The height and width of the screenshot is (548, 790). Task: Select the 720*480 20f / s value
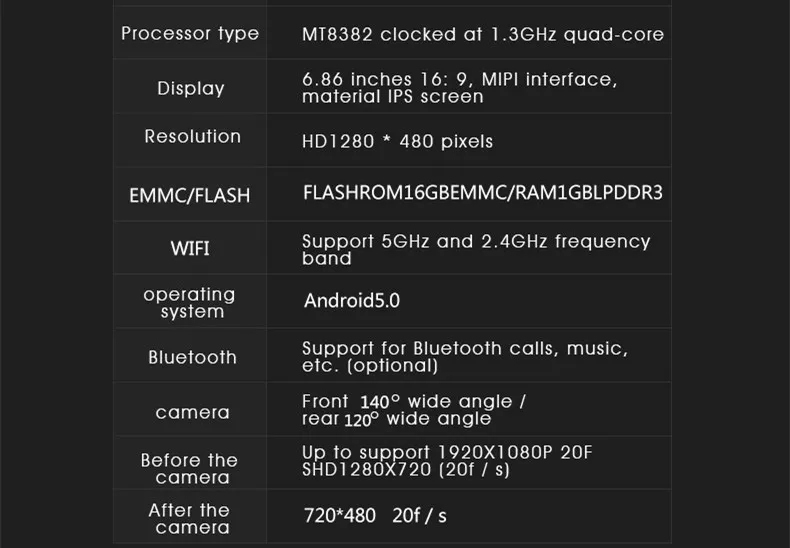tap(375, 516)
